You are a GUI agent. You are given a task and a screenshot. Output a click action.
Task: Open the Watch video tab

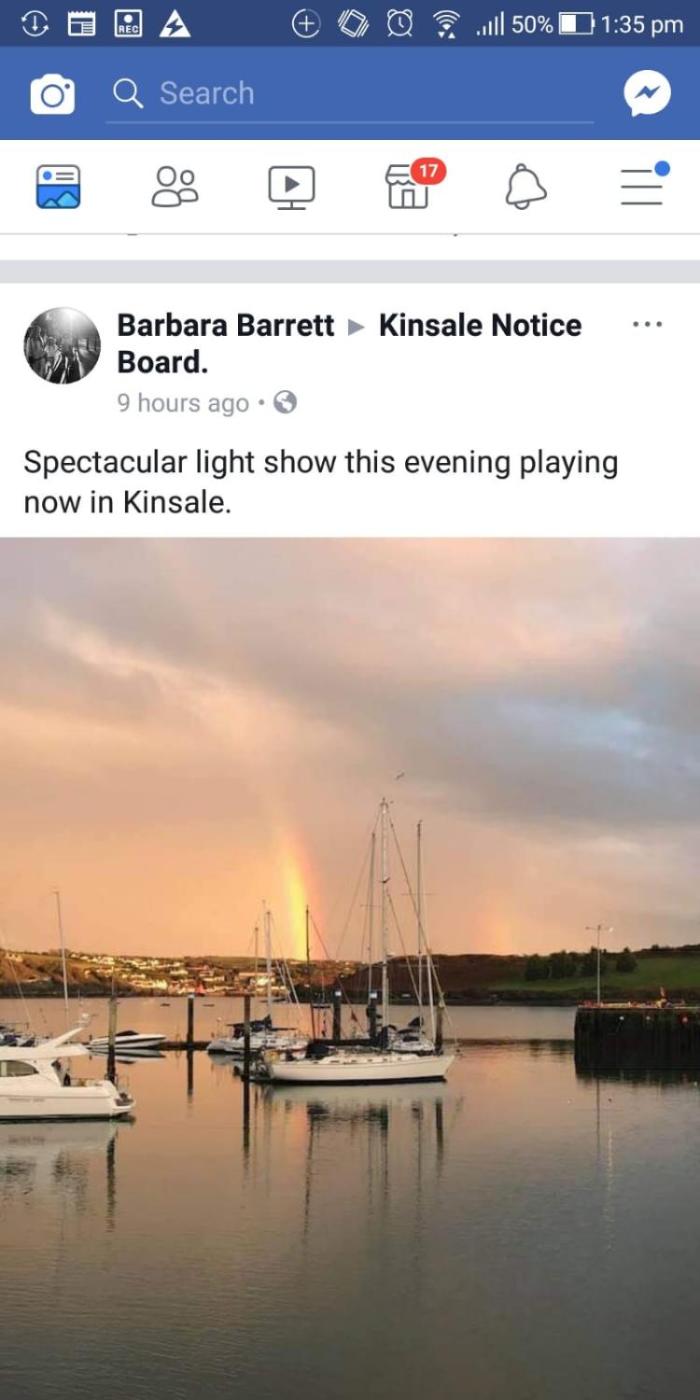(291, 187)
